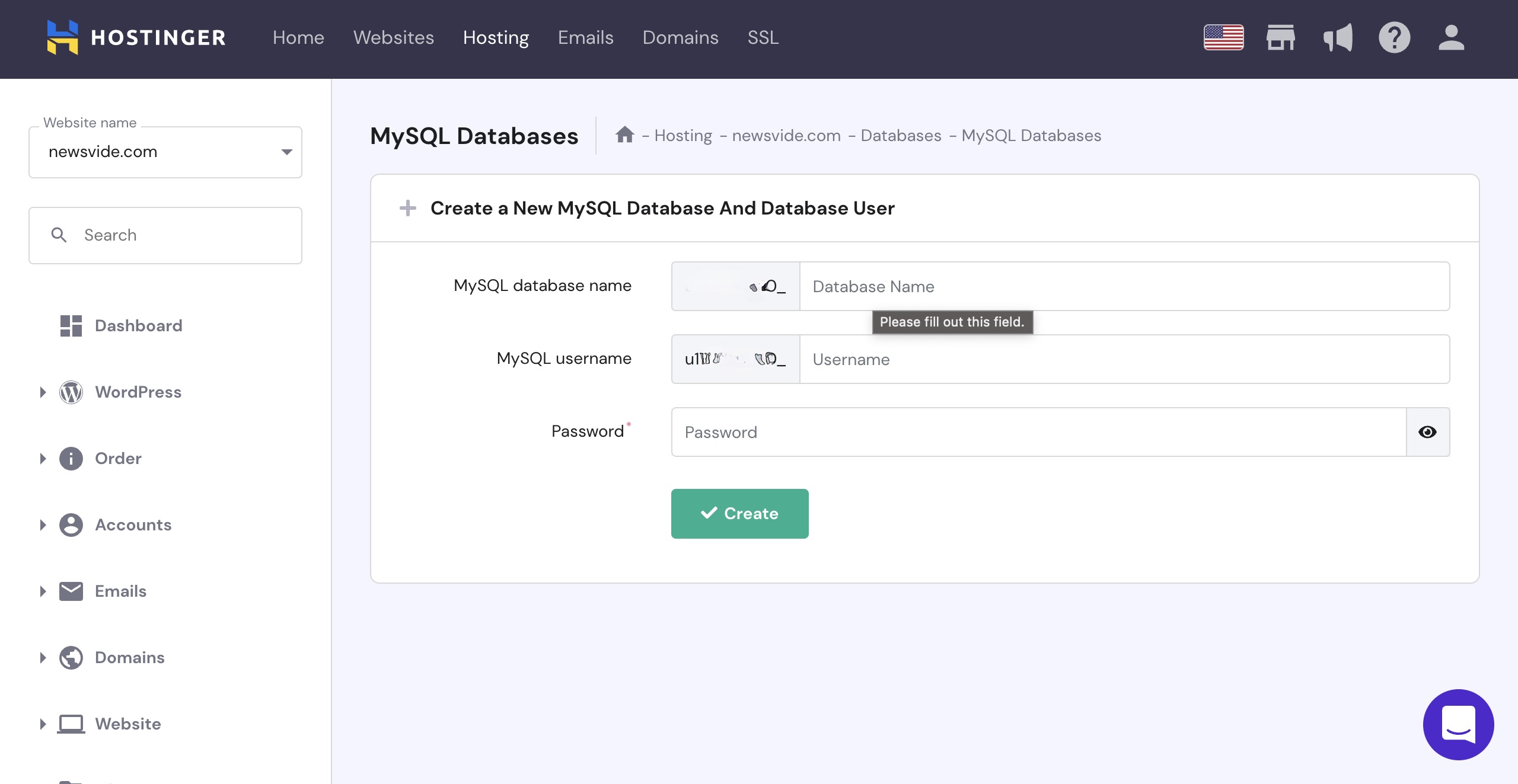Go to Home in top navigation
1518x784 pixels.
coord(298,37)
